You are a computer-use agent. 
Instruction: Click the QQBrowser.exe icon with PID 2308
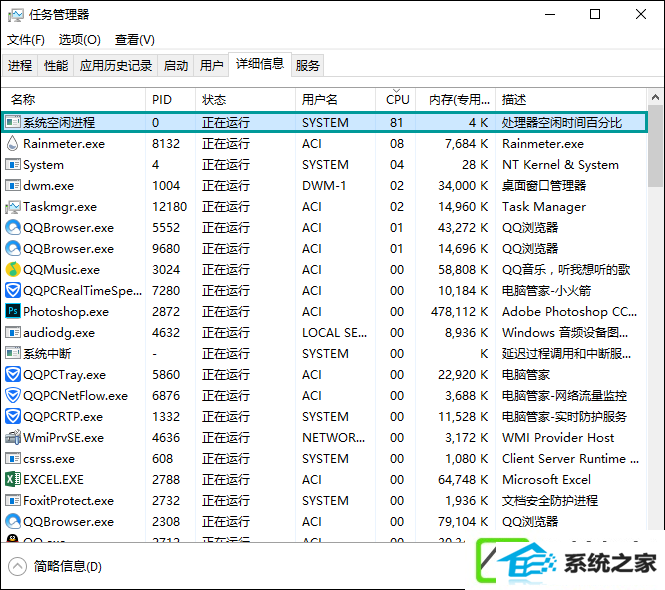[x=13, y=521]
